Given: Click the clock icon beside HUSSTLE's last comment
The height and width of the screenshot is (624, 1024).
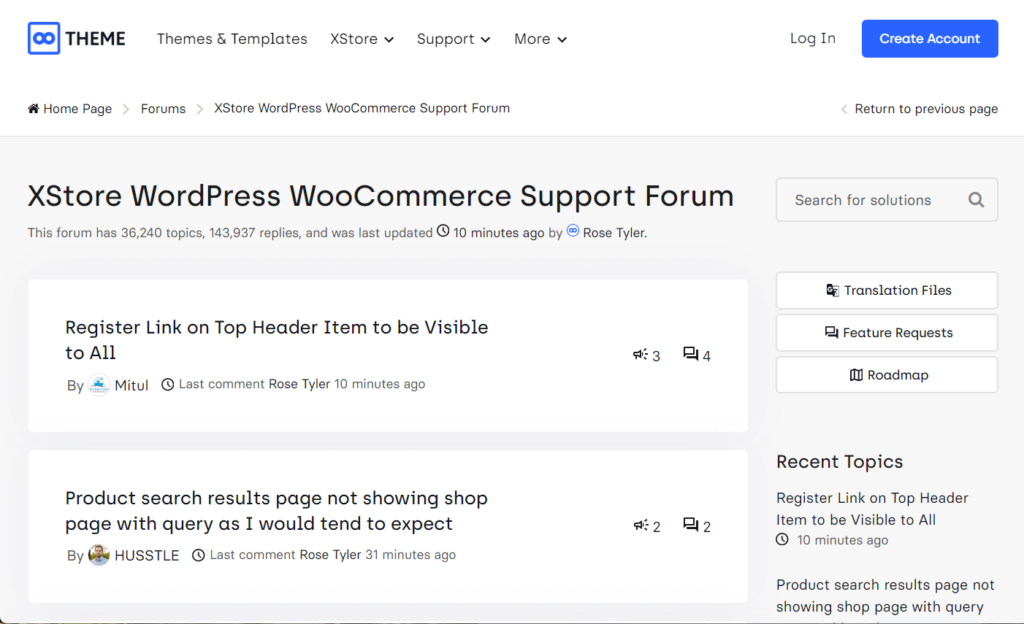Looking at the screenshot, I should (x=199, y=554).
